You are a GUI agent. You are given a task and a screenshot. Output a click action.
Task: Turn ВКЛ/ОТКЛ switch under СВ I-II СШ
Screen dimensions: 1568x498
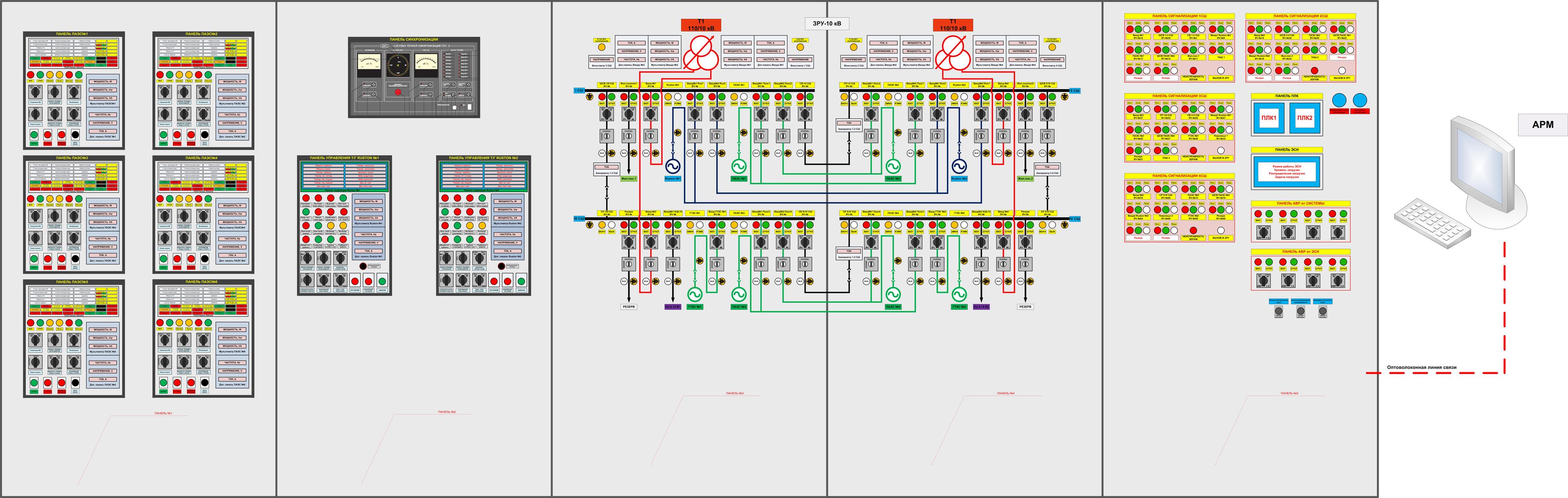click(x=805, y=114)
